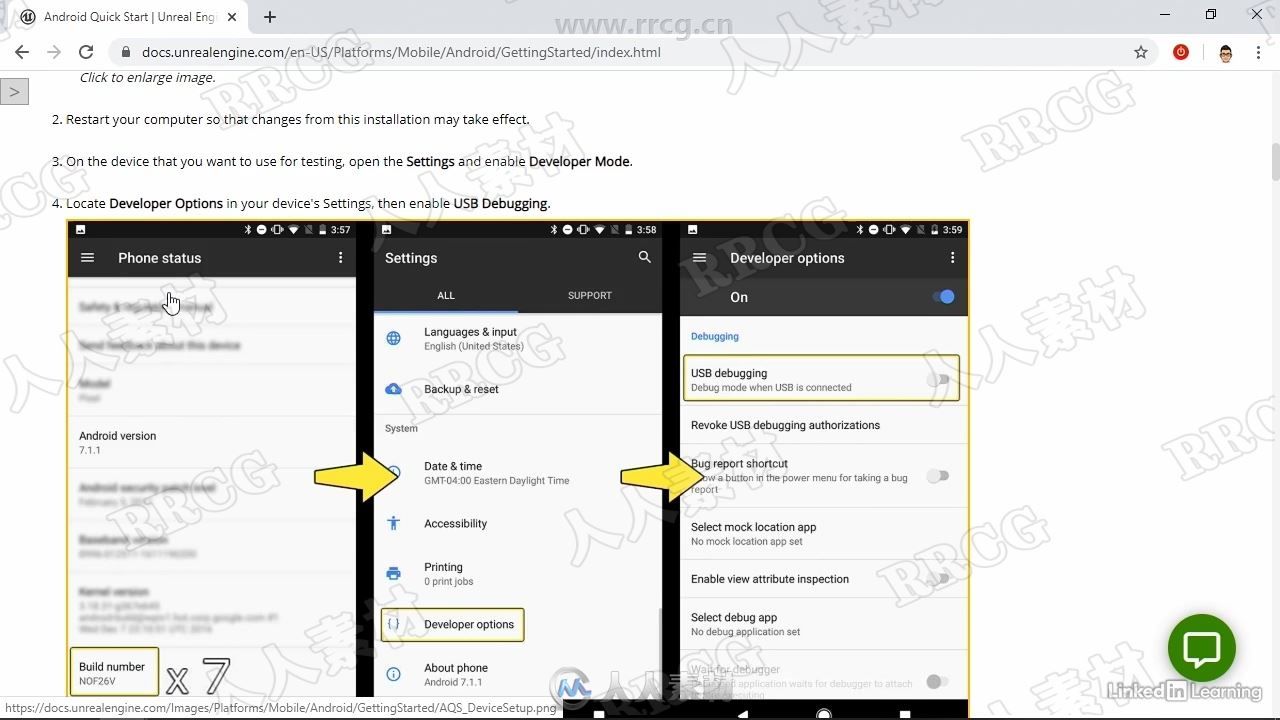Click the "Click to enlarge image." caption
Image resolution: width=1280 pixels, height=720 pixels.
tap(147, 77)
